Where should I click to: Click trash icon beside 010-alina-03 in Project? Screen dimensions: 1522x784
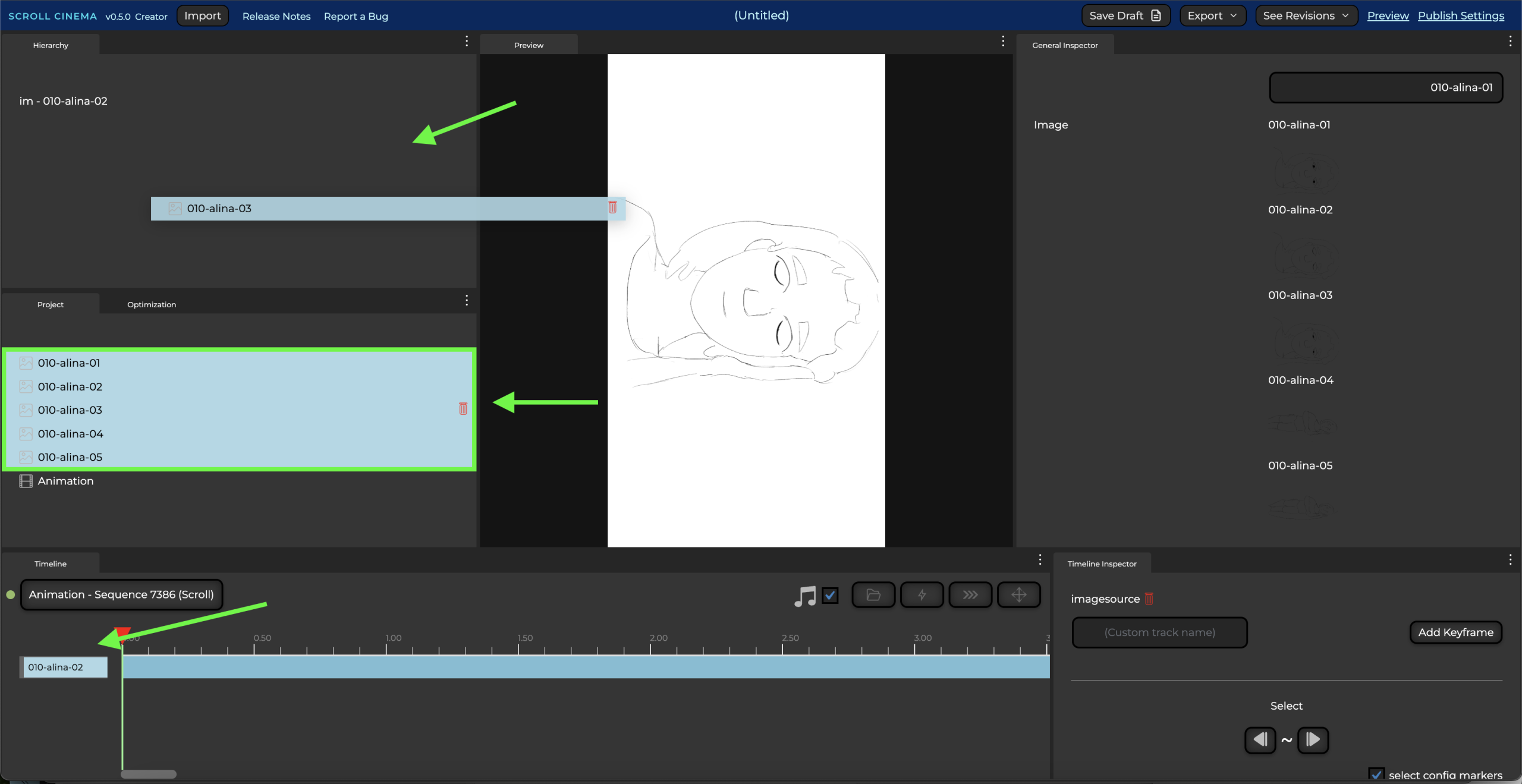463,409
